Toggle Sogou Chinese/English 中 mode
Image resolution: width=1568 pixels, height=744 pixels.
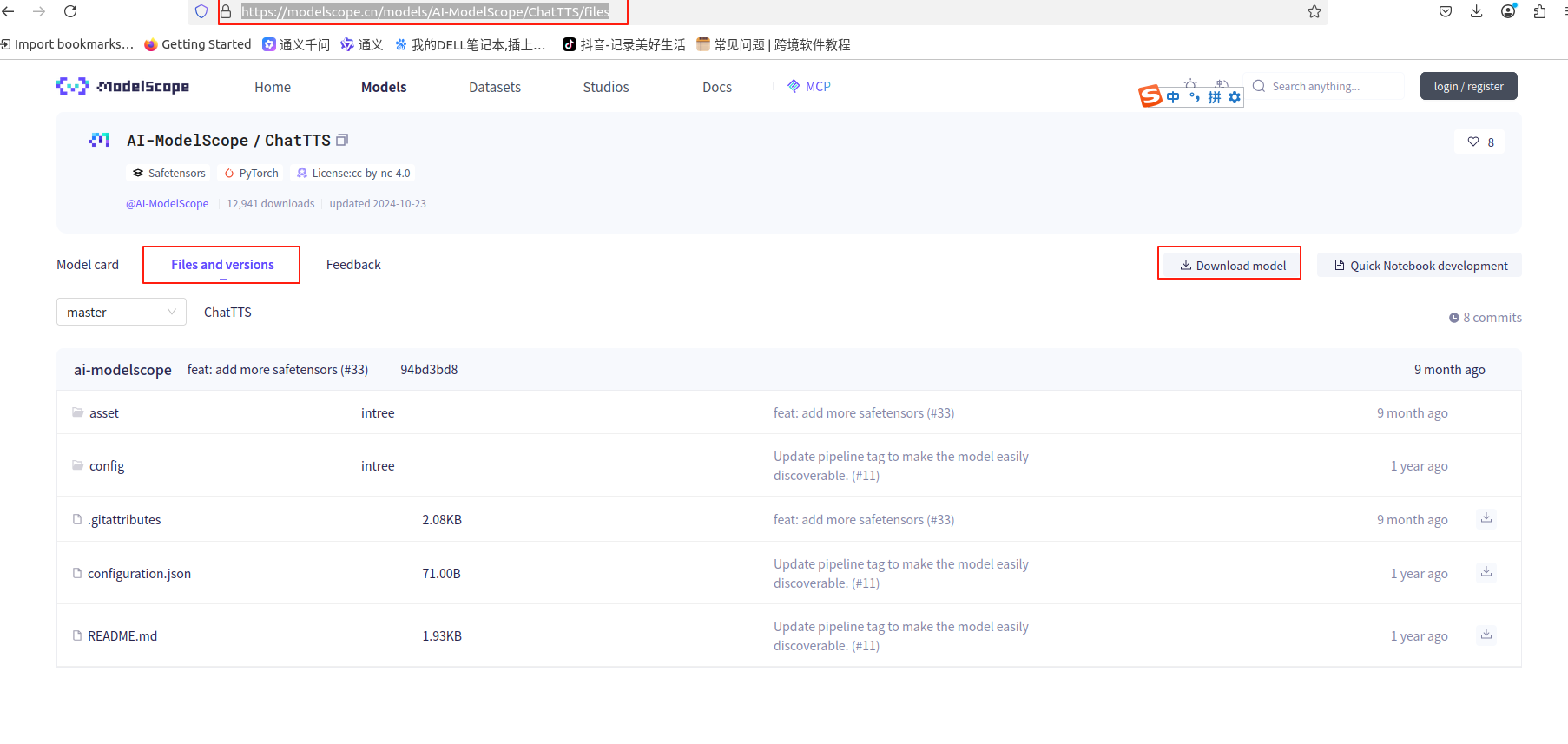1173,97
